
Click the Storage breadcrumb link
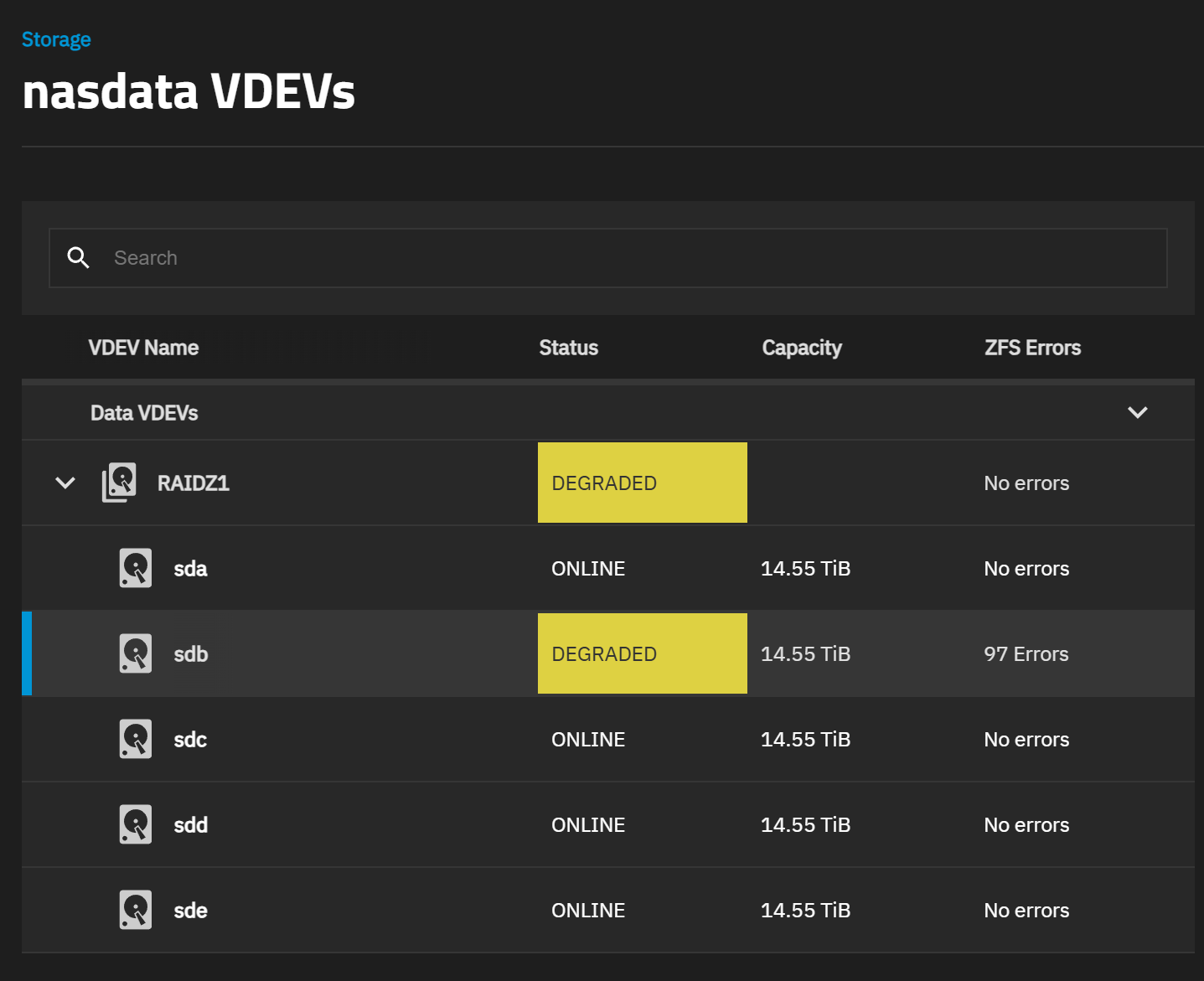click(56, 39)
